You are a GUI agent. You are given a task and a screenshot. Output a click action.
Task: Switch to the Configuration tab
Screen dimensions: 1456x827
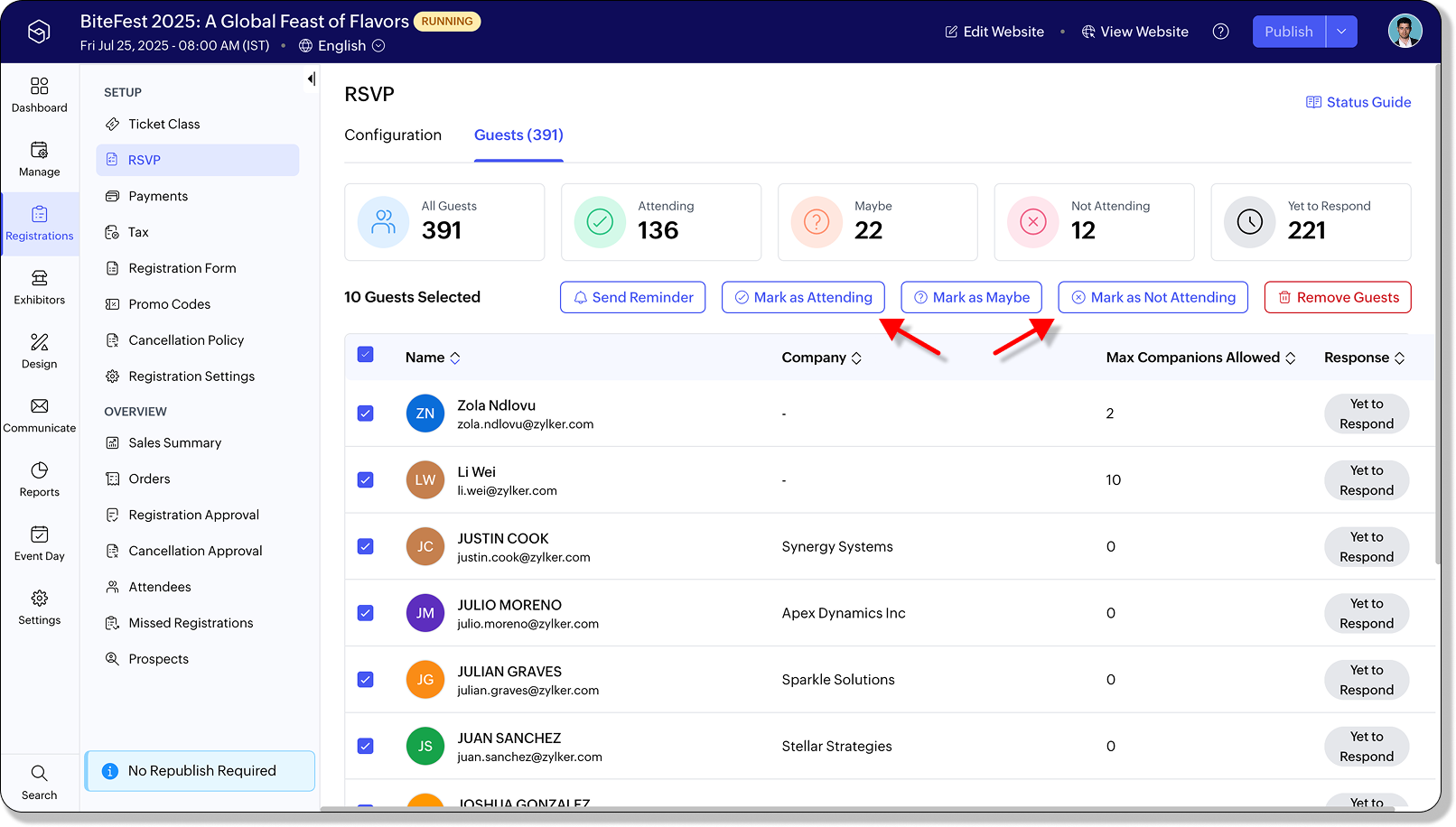click(x=393, y=135)
